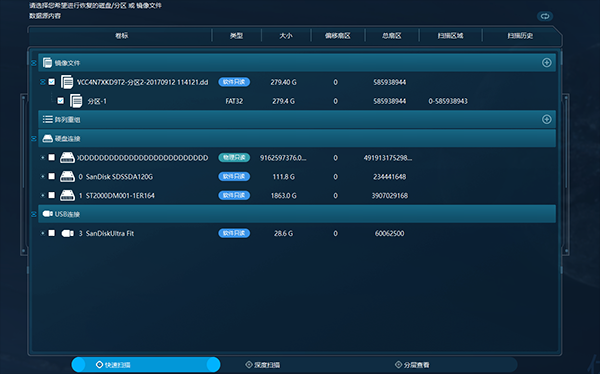Uncheck the VCC4N7XKD9T2 image file checkbox

[52, 82]
